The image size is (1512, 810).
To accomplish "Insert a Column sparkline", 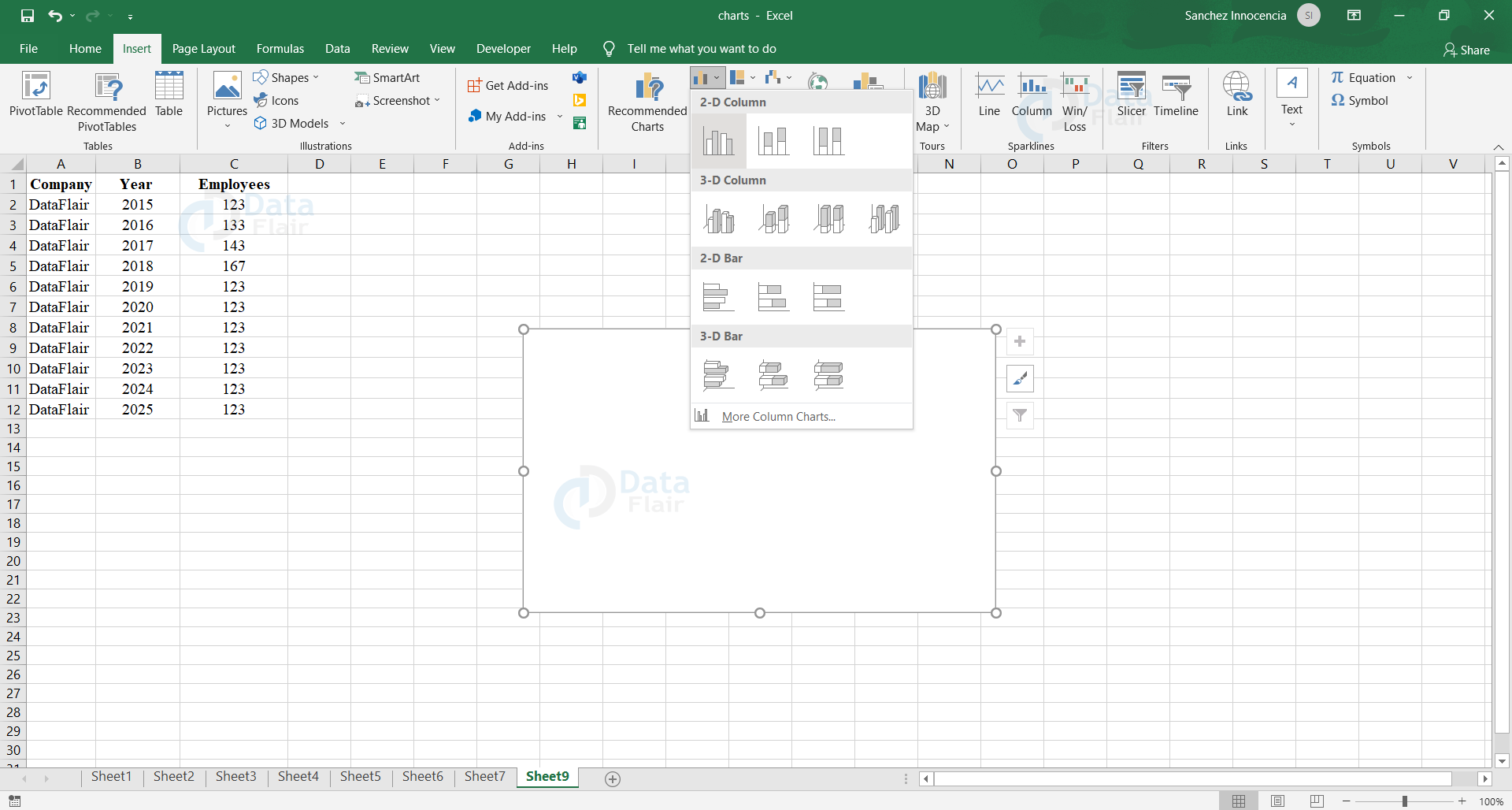I will 1032,95.
